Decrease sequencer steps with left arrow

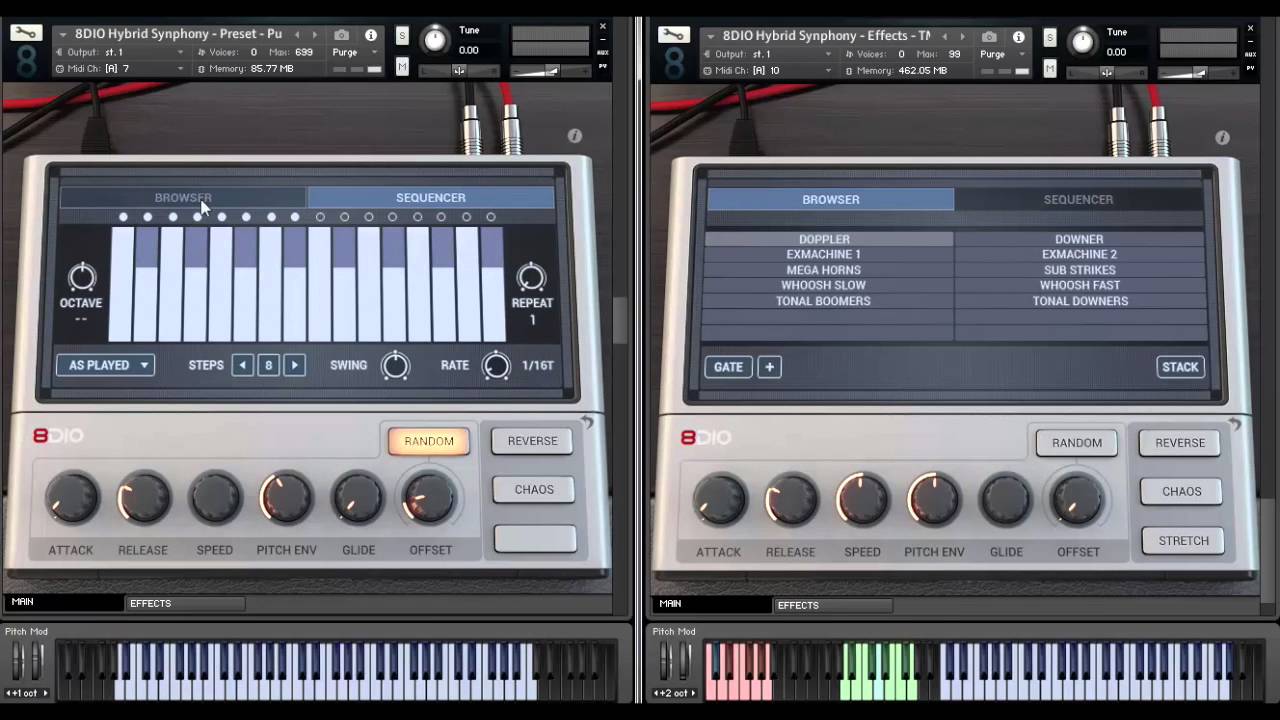pyautogui.click(x=242, y=365)
